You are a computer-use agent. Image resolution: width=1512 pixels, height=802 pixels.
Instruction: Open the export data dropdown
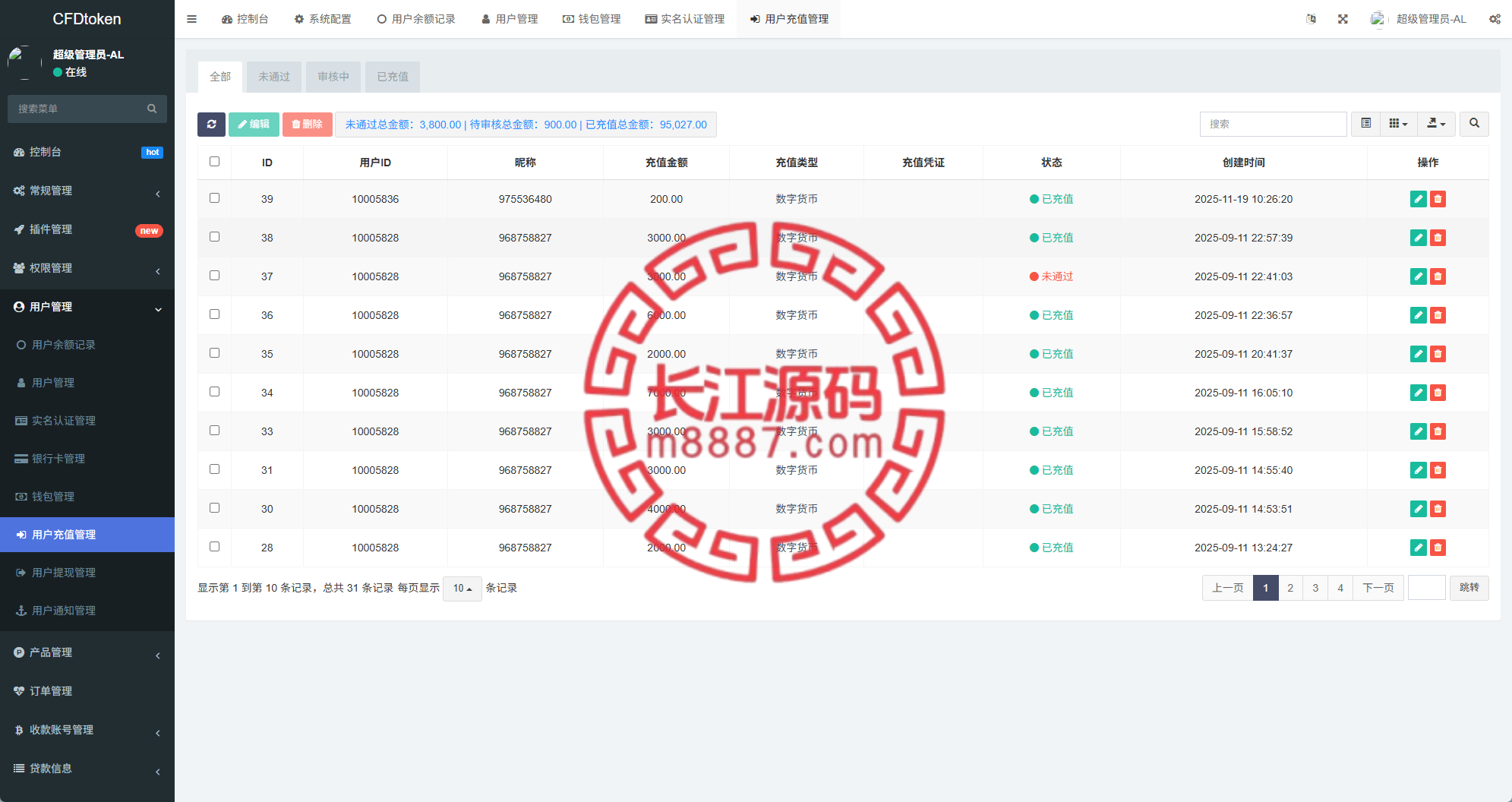pyautogui.click(x=1436, y=123)
